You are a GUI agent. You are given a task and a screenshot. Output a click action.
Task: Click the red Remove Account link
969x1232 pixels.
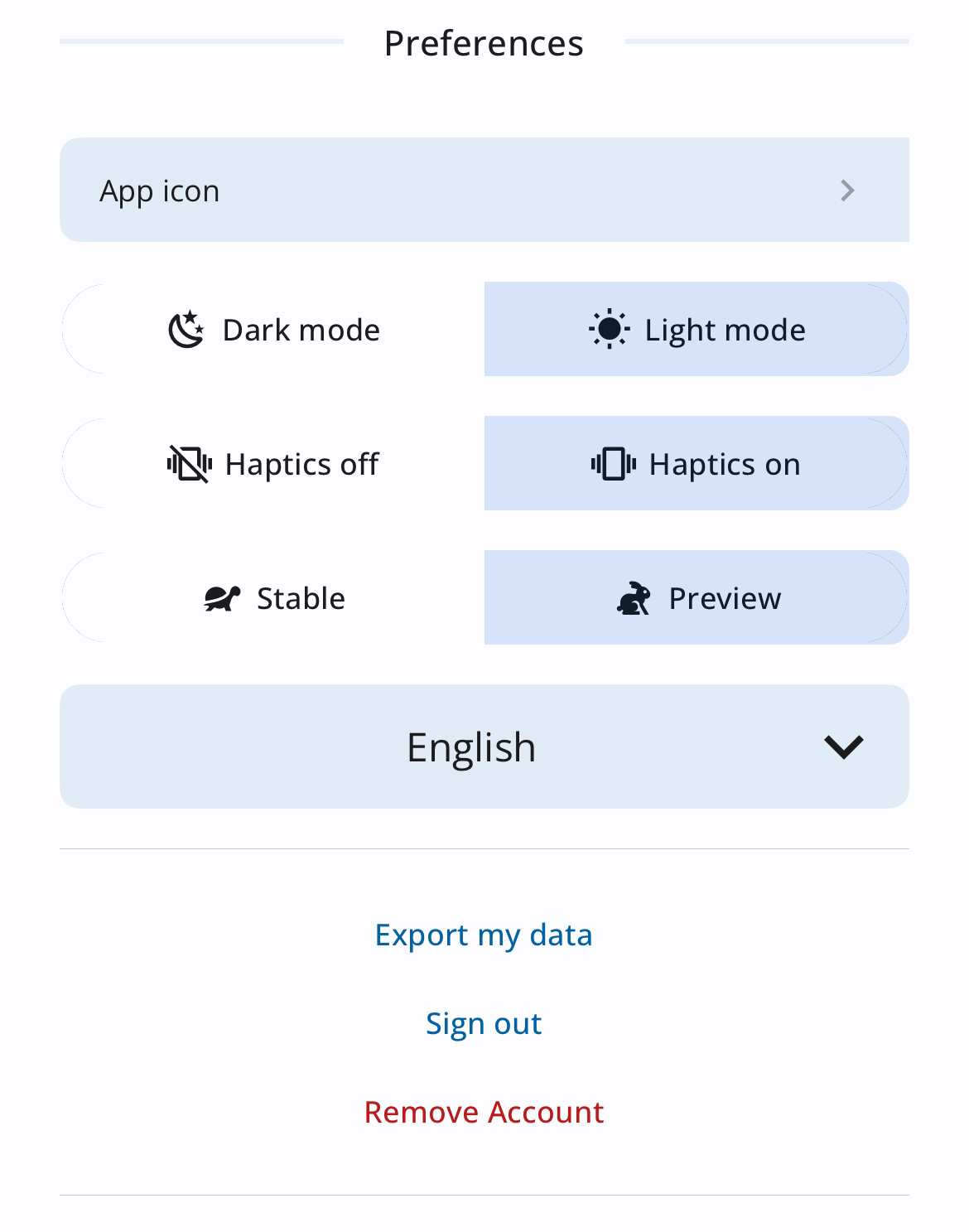pyautogui.click(x=484, y=1112)
